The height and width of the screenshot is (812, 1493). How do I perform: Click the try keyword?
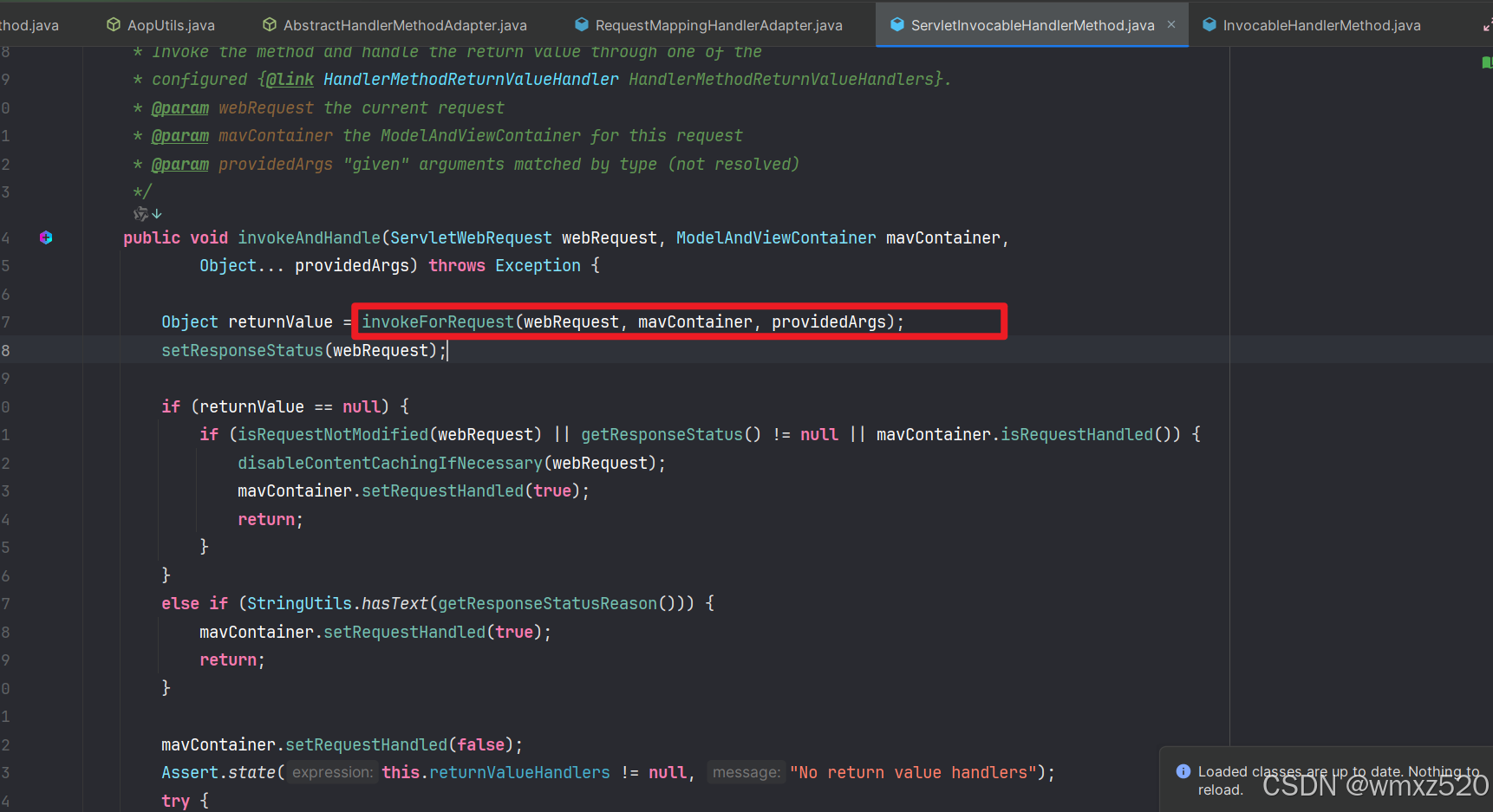(x=175, y=801)
